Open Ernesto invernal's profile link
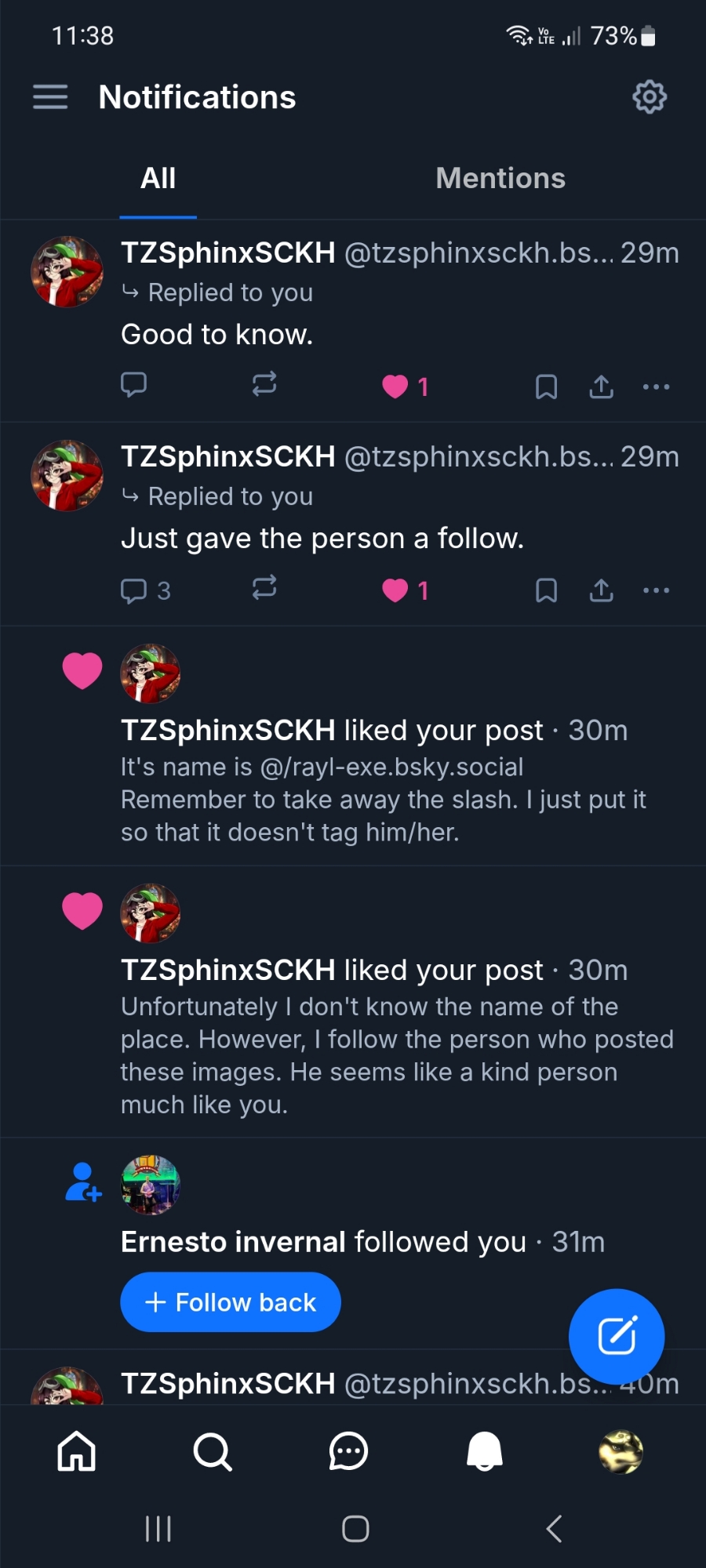The width and height of the screenshot is (706, 1568). pos(233,1242)
